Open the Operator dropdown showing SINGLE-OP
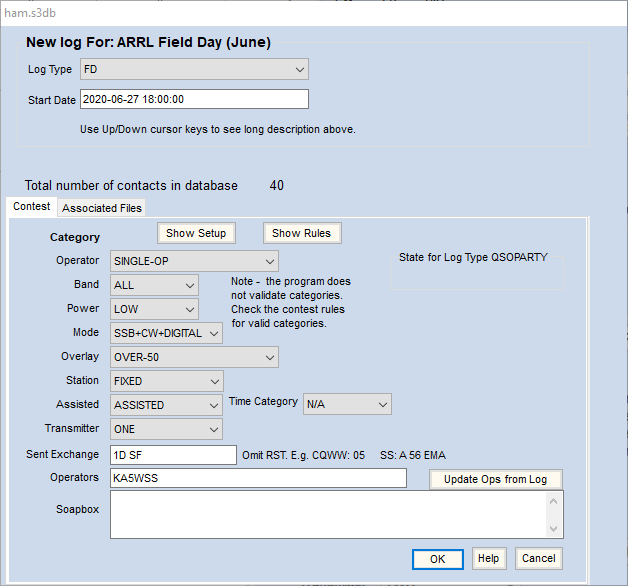This screenshot has height=586, width=628. pos(194,261)
